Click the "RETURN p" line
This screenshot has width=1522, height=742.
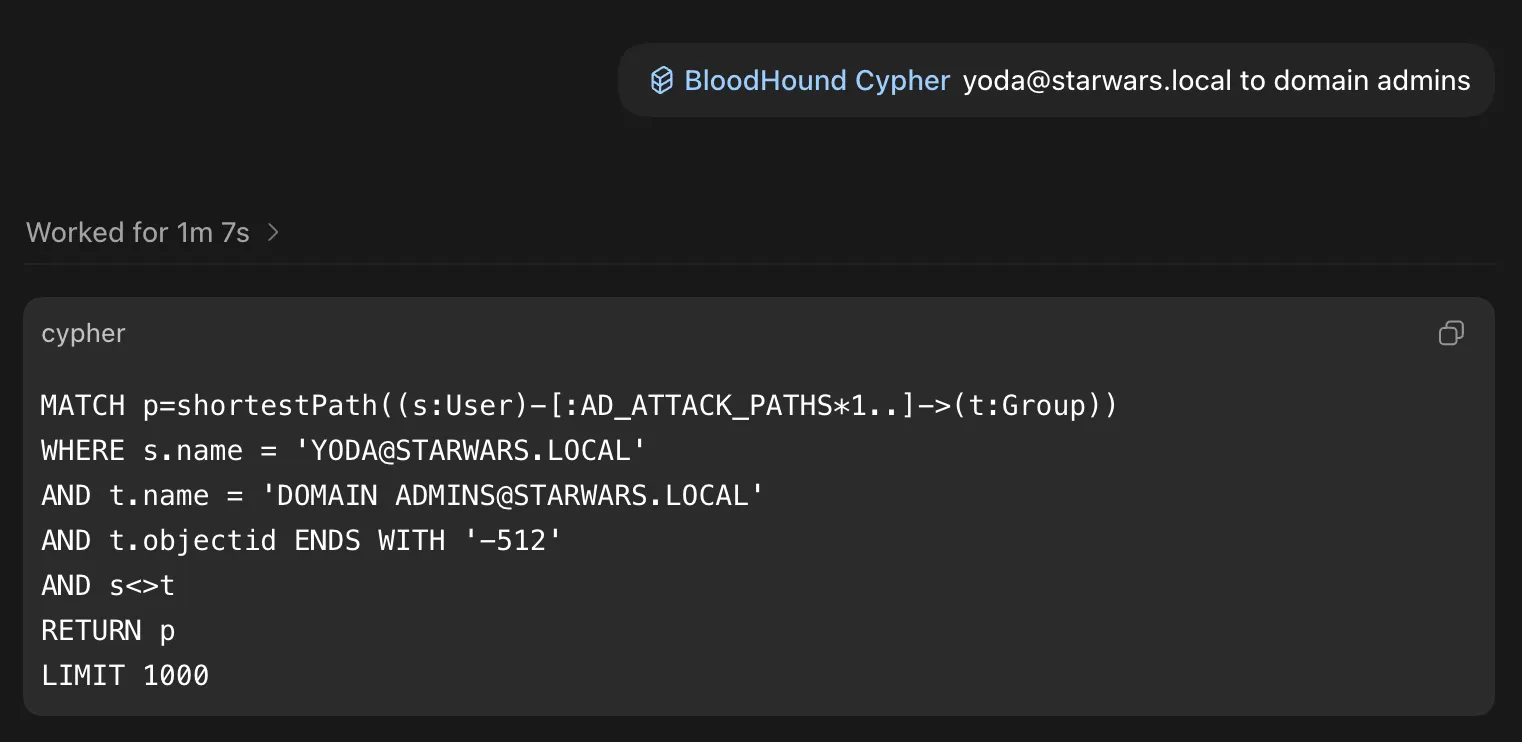click(108, 630)
